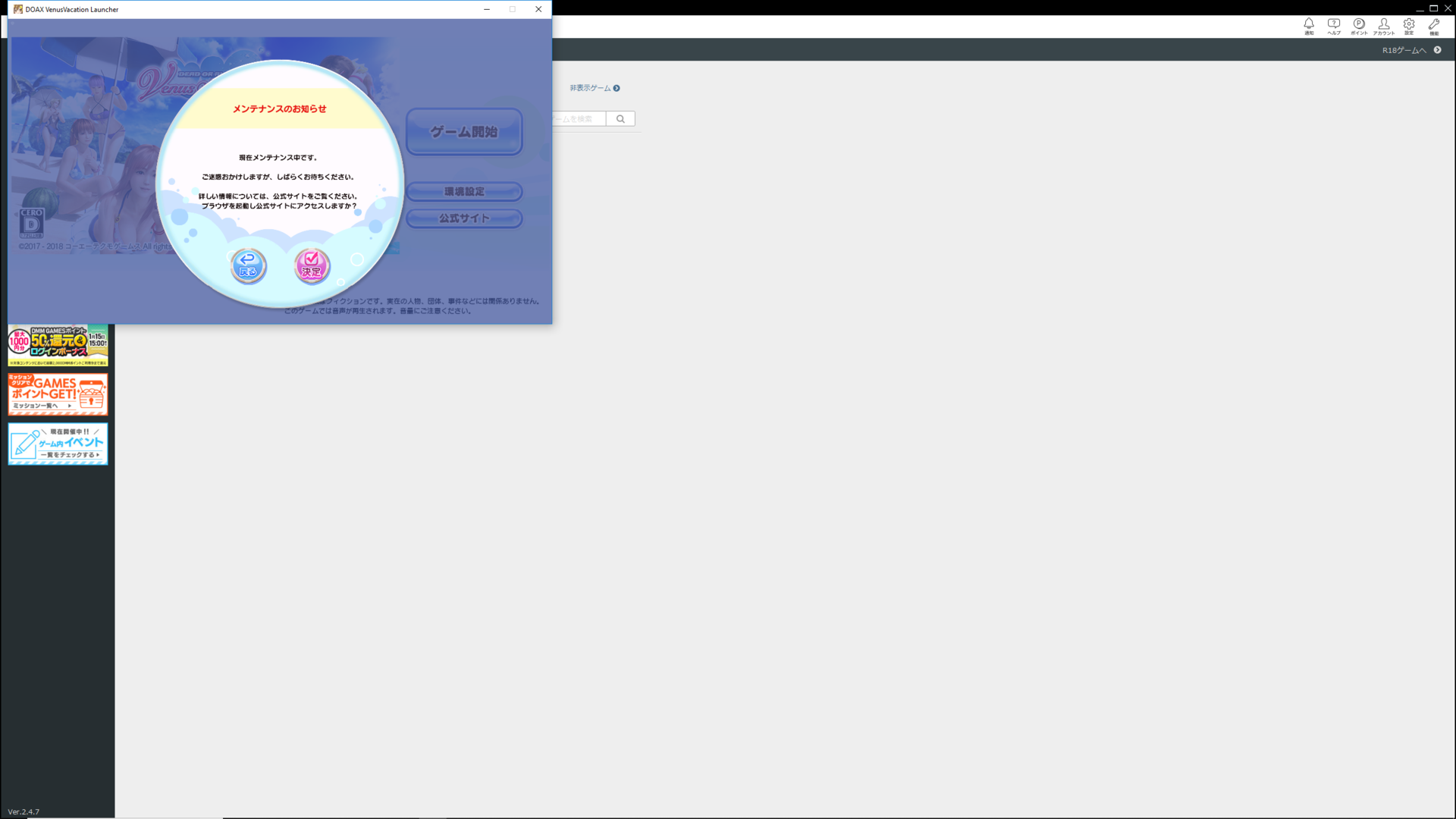Viewport: 1456px width, 819px height.
Task: Go to R18ゲームへ link
Action: pyautogui.click(x=1411, y=50)
